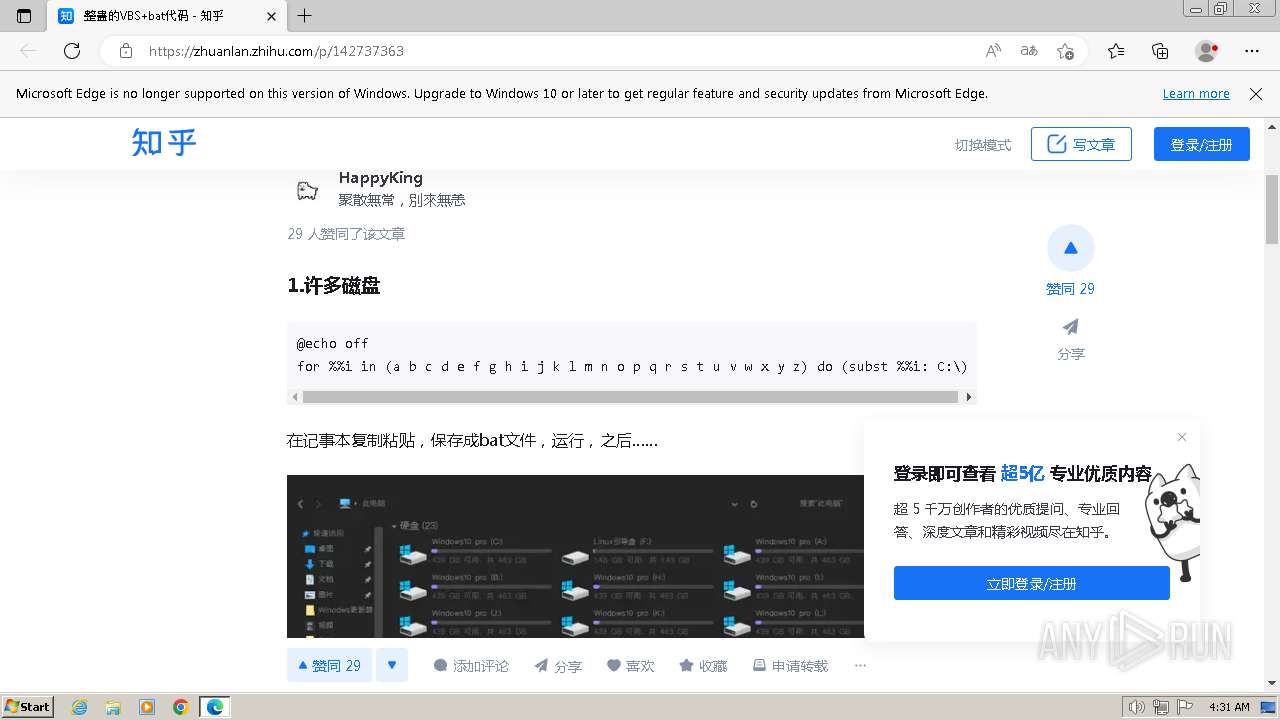The image size is (1280, 720).
Task: Open the browser profile avatar
Action: click(1207, 51)
